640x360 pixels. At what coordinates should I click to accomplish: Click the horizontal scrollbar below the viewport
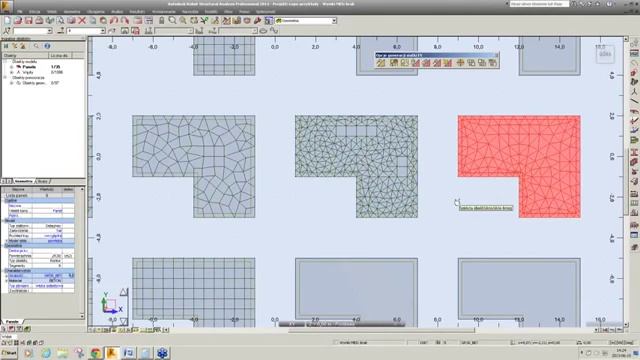click(x=382, y=330)
